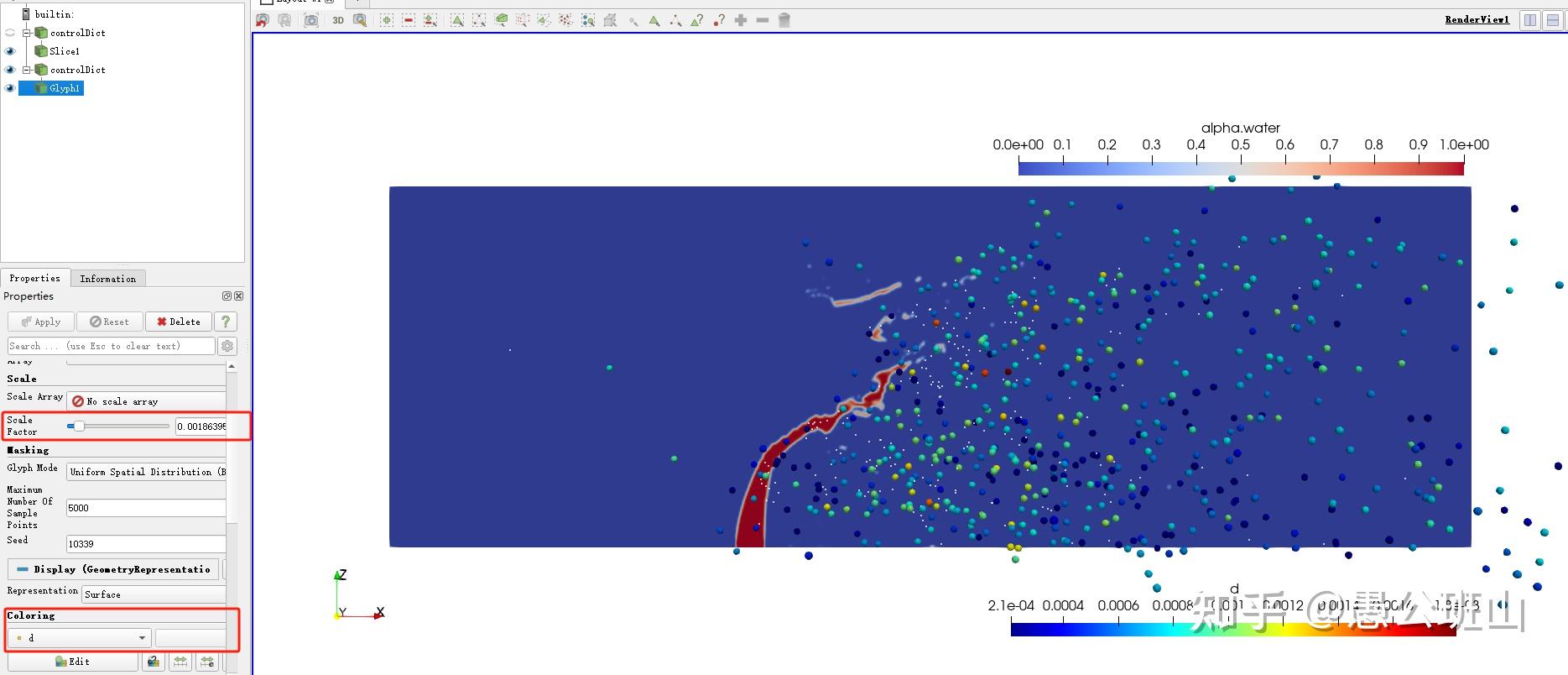Open the Coloring array dropdown showing d
This screenshot has width=1568, height=675.
click(80, 638)
